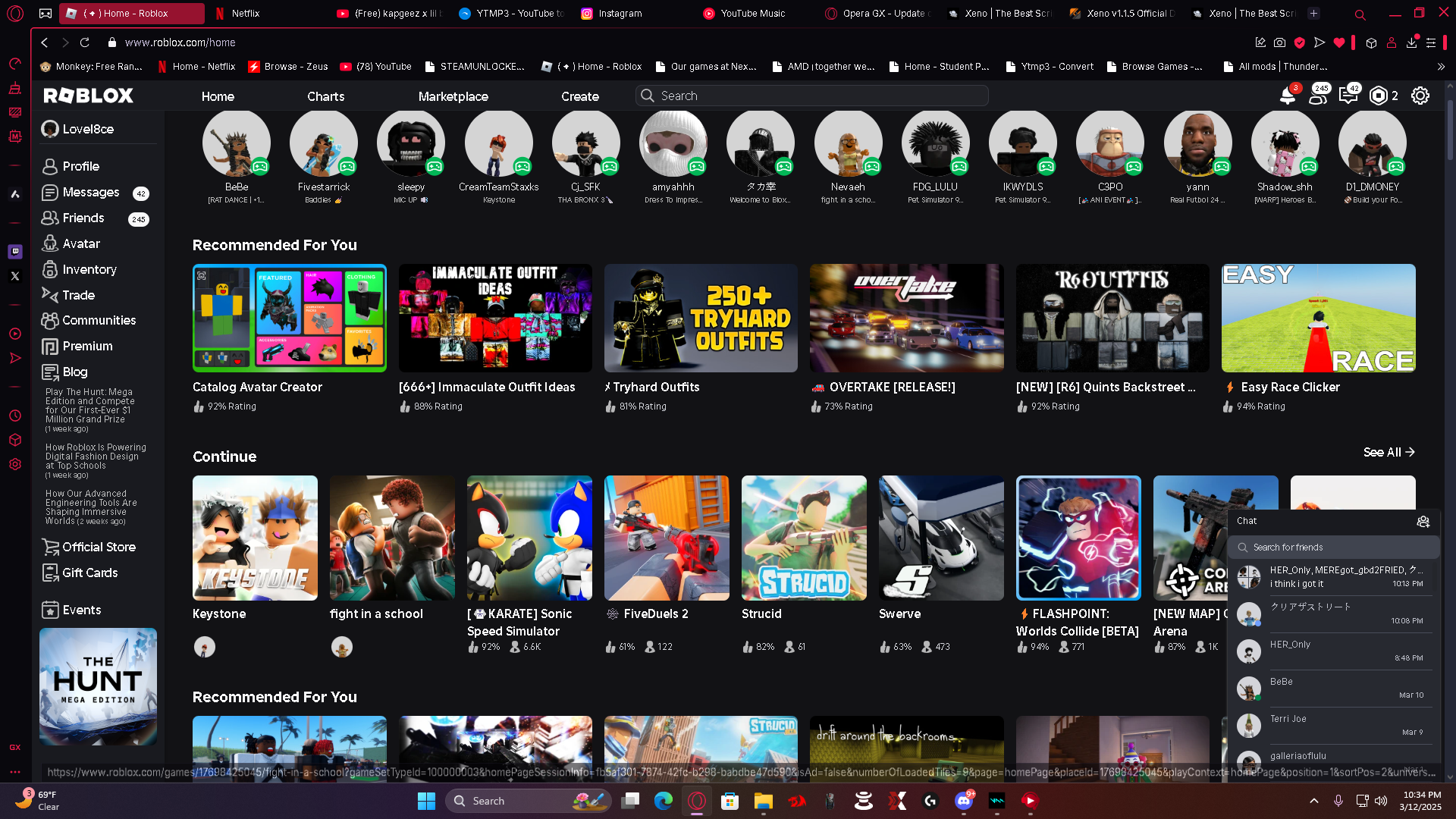Take a snapshot with the camera icon
The width and height of the screenshot is (1456, 819).
coord(1279,42)
